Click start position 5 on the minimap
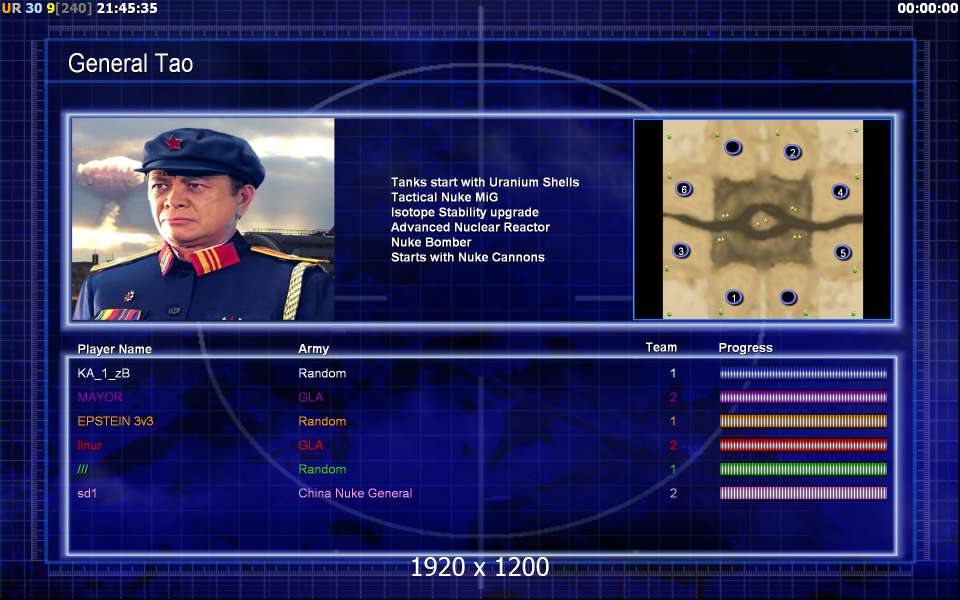Viewport: 960px width, 600px height. click(843, 252)
